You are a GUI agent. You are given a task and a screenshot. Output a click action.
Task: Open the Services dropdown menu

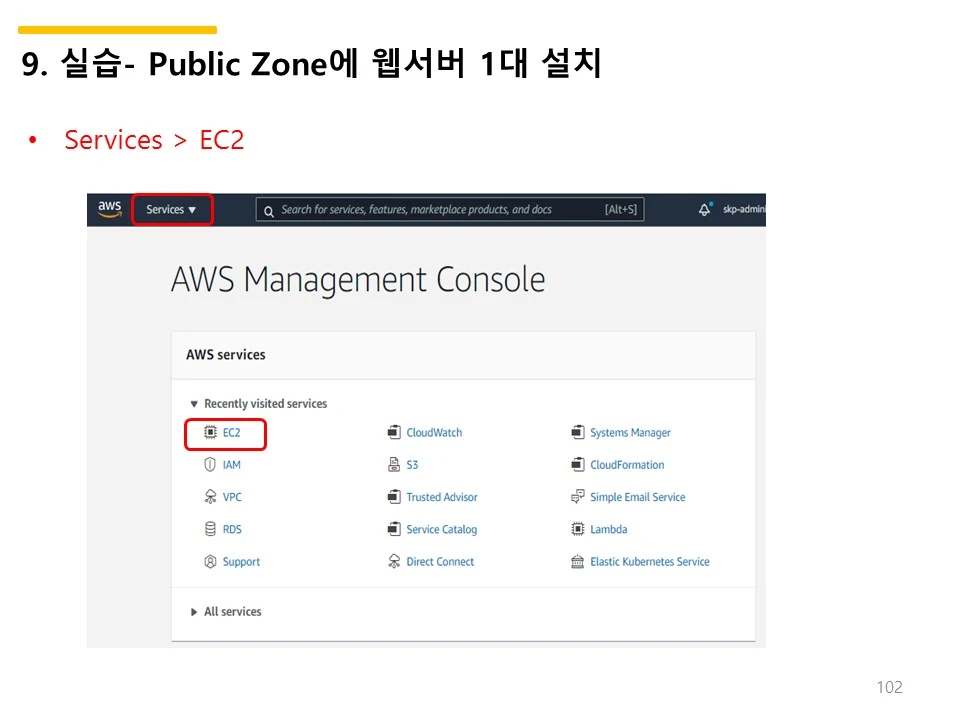[x=171, y=209]
